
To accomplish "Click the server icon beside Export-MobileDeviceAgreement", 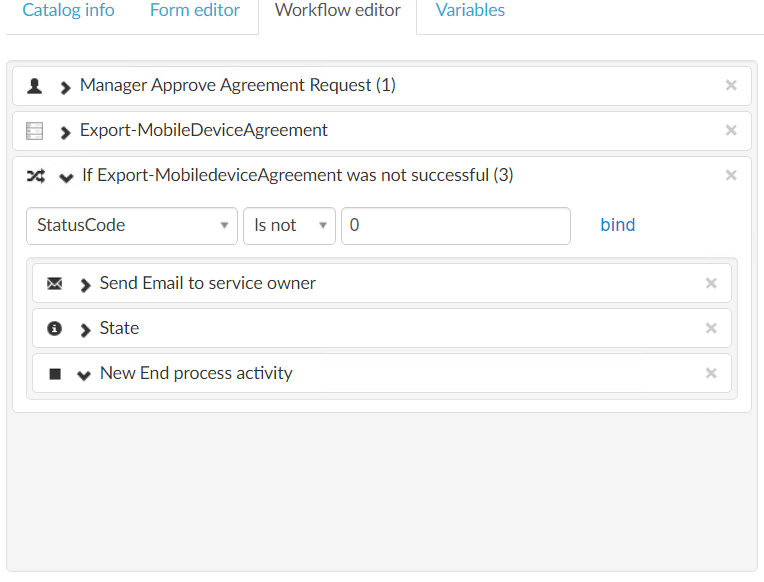I will coord(35,131).
